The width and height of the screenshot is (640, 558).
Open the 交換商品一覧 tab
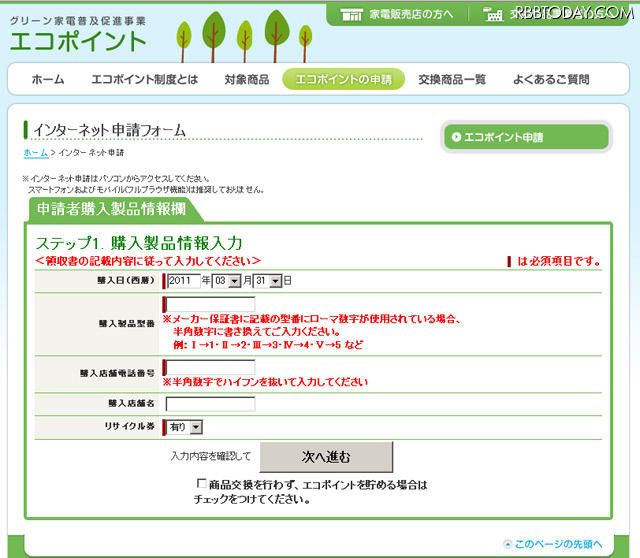452,79
